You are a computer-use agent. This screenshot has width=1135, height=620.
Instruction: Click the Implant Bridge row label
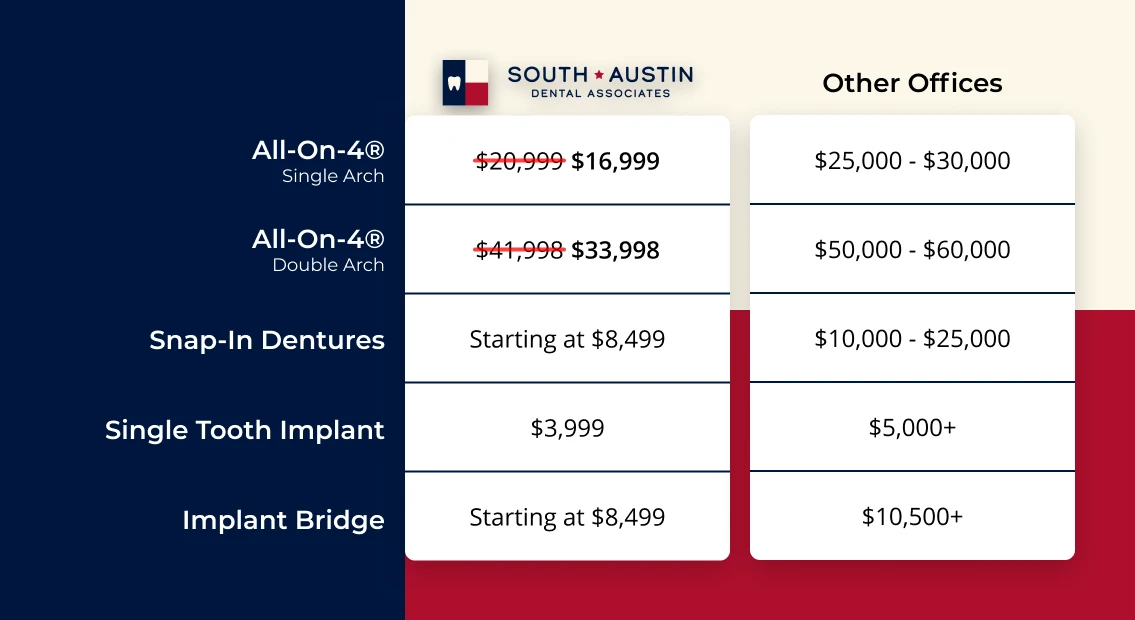(283, 520)
